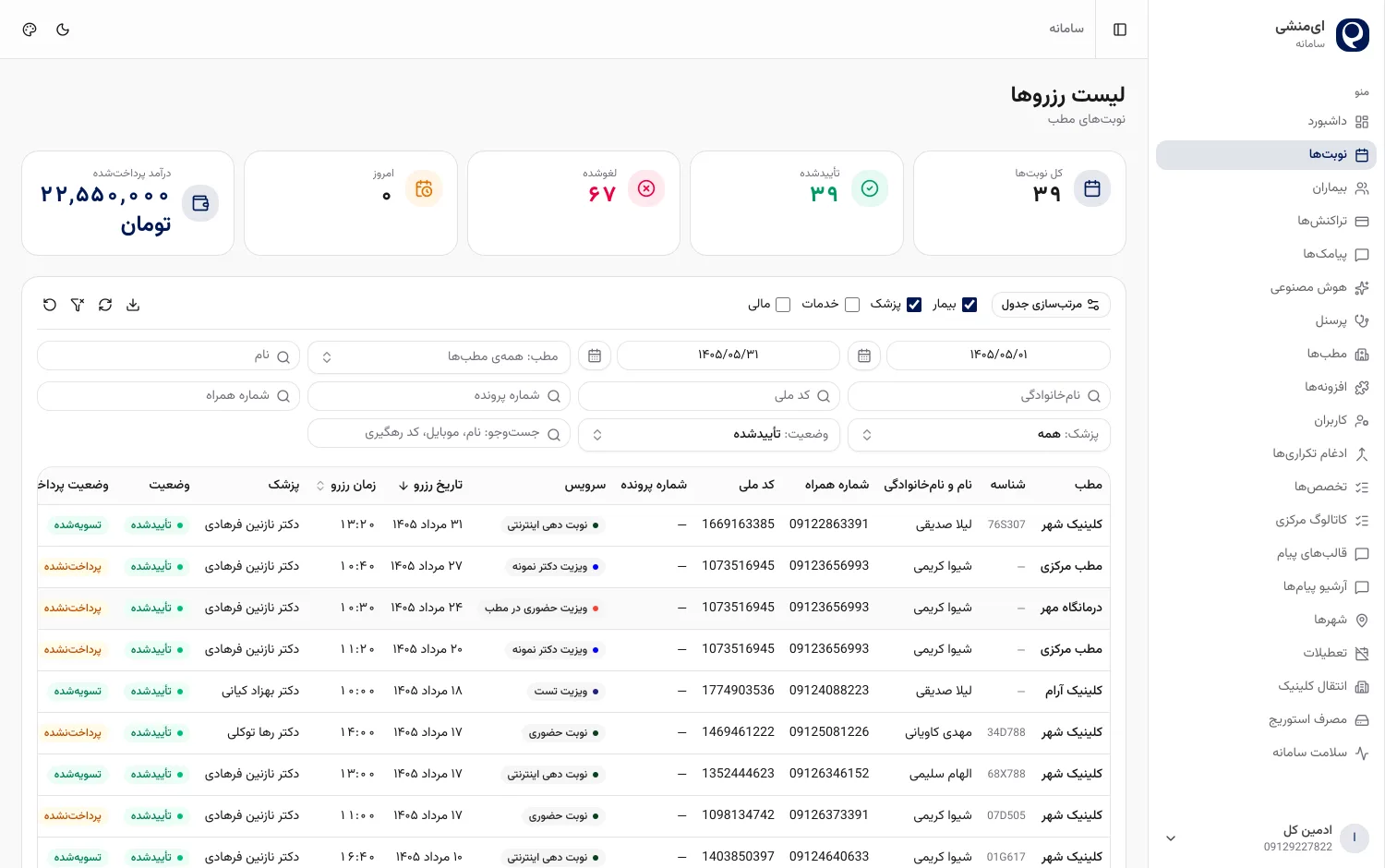1385x868 pixels.
Task: Click the افزونه‌ها puzzle icon
Action: point(1362,388)
